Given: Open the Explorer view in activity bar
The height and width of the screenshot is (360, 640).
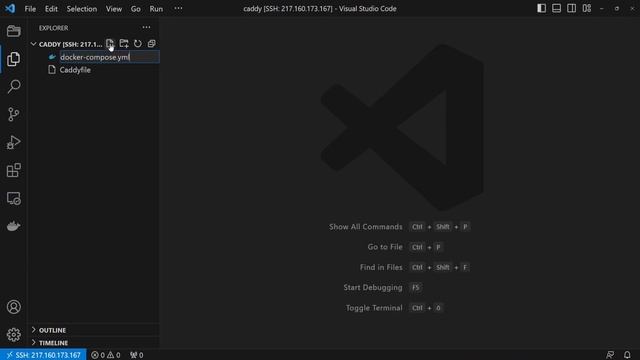Looking at the screenshot, I should coord(13,59).
